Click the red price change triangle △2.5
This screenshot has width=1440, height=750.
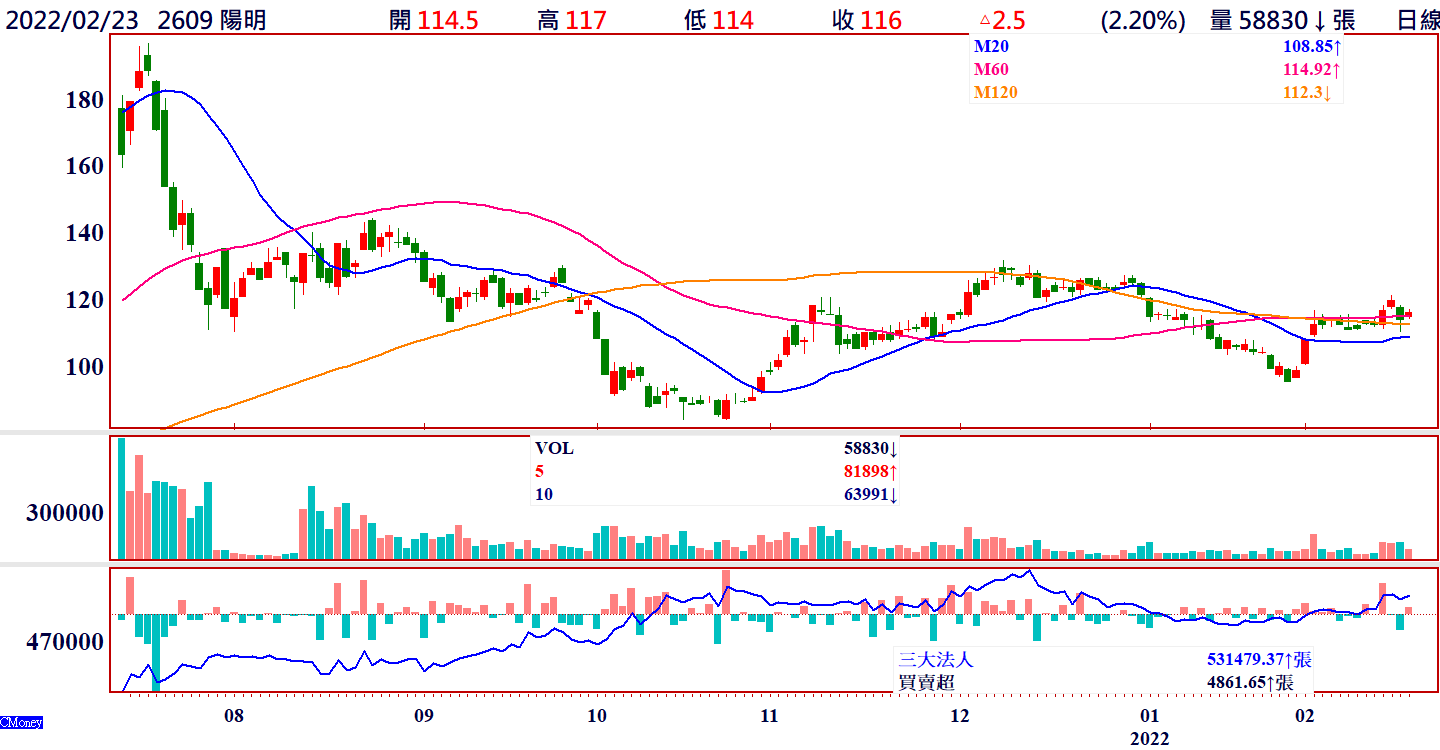(x=1001, y=20)
